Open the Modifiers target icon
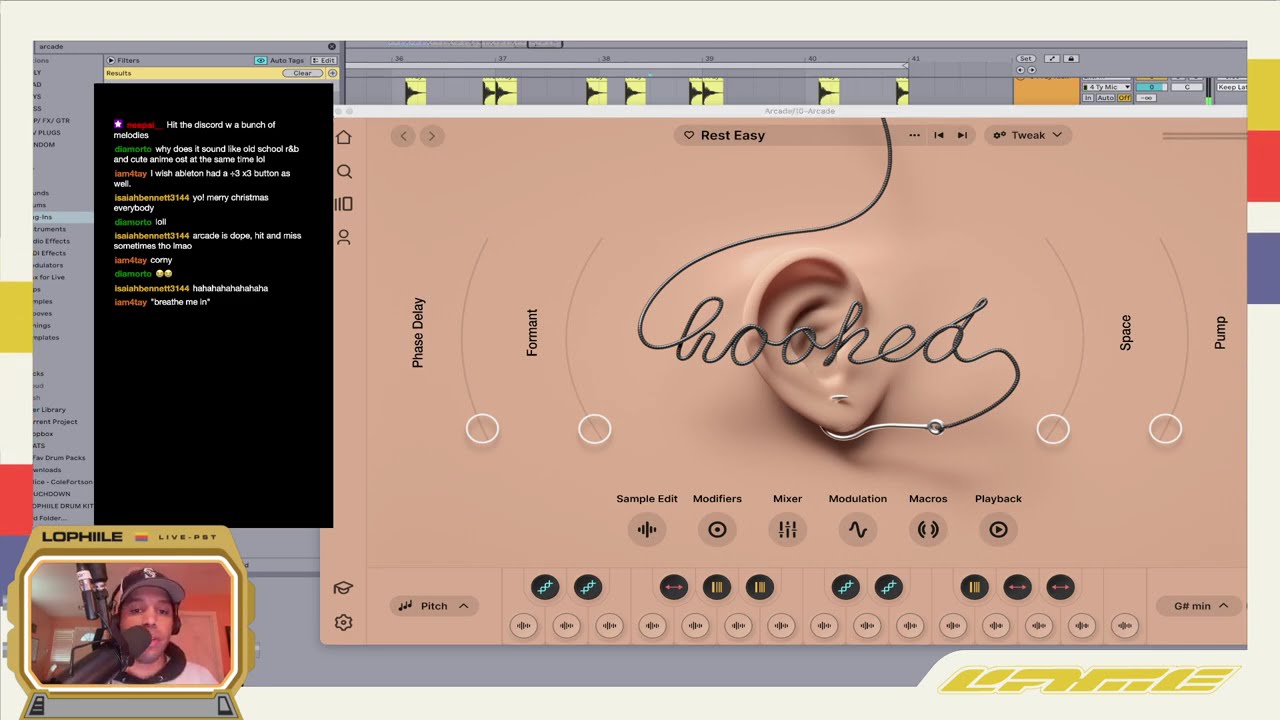The image size is (1280, 720). (717, 530)
